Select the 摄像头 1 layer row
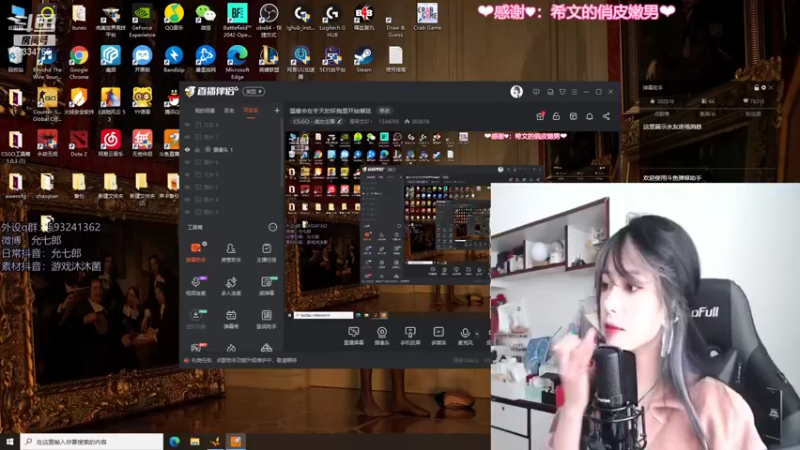This screenshot has width=800, height=450. coord(231,149)
